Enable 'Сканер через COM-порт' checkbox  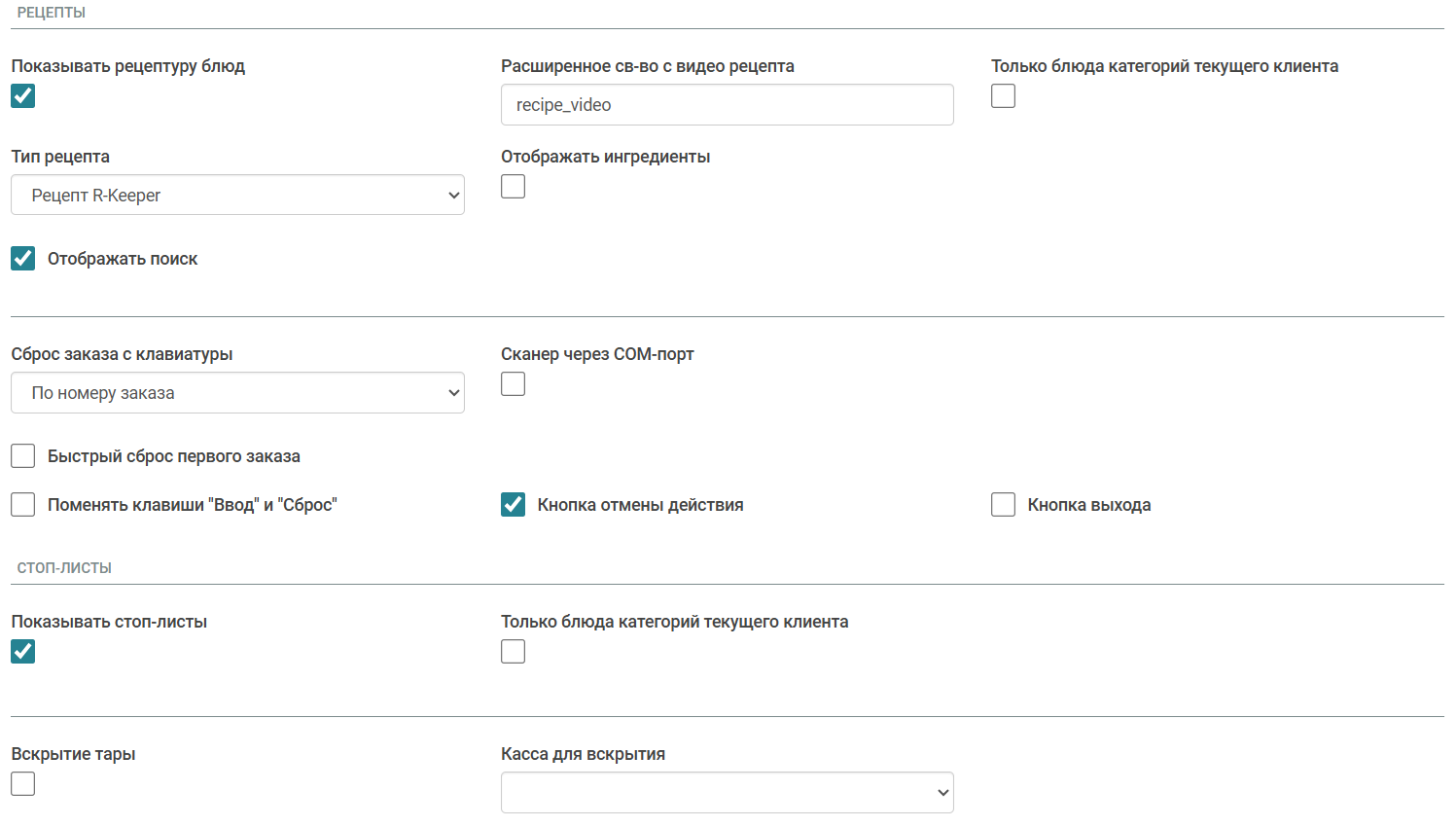(x=513, y=384)
